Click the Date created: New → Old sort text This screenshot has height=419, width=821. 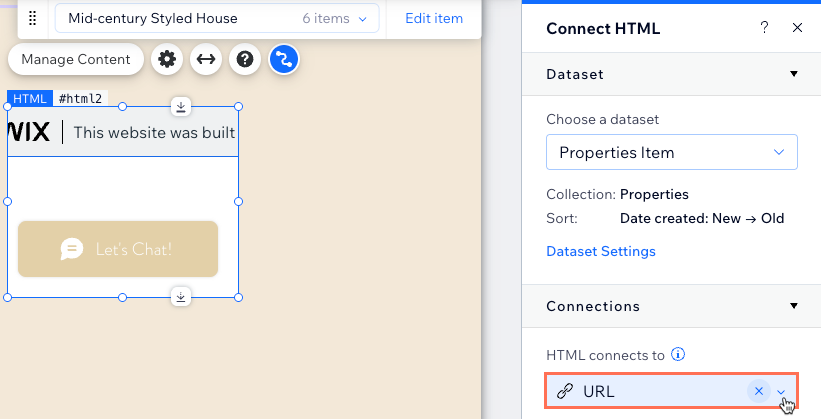tap(702, 218)
